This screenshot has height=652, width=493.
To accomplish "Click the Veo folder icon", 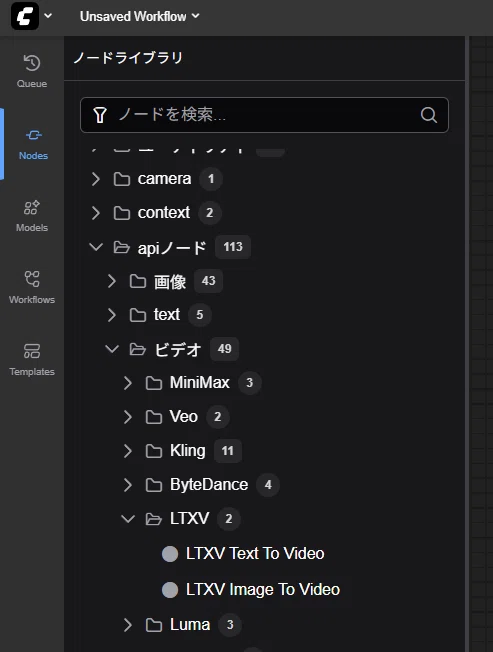I will pos(154,417).
